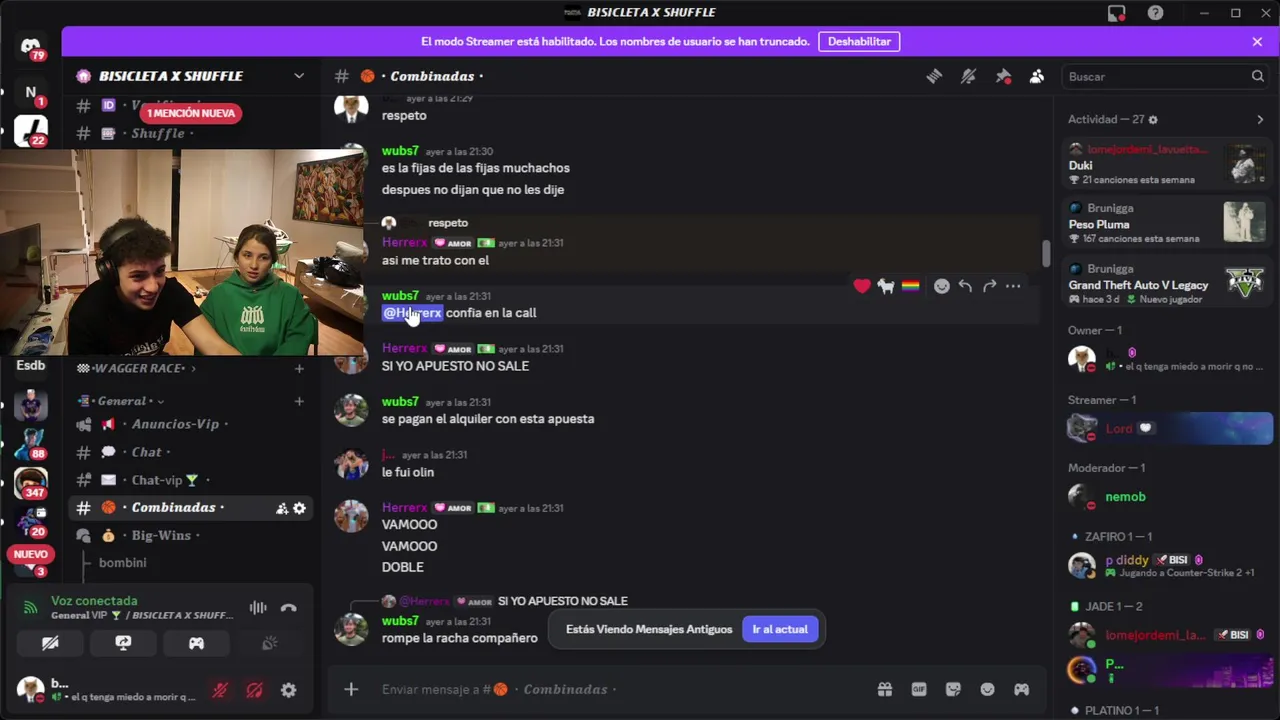Open the Threads icon in channel header
1280x720 pixels.
[934, 76]
